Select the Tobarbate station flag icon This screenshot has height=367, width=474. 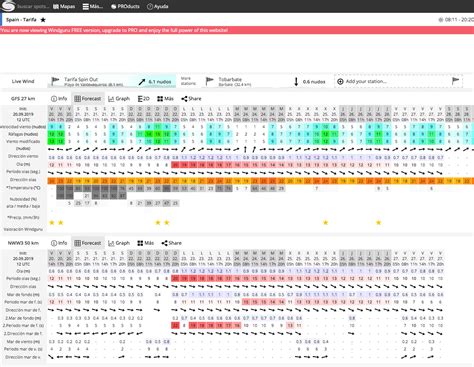tap(209, 81)
